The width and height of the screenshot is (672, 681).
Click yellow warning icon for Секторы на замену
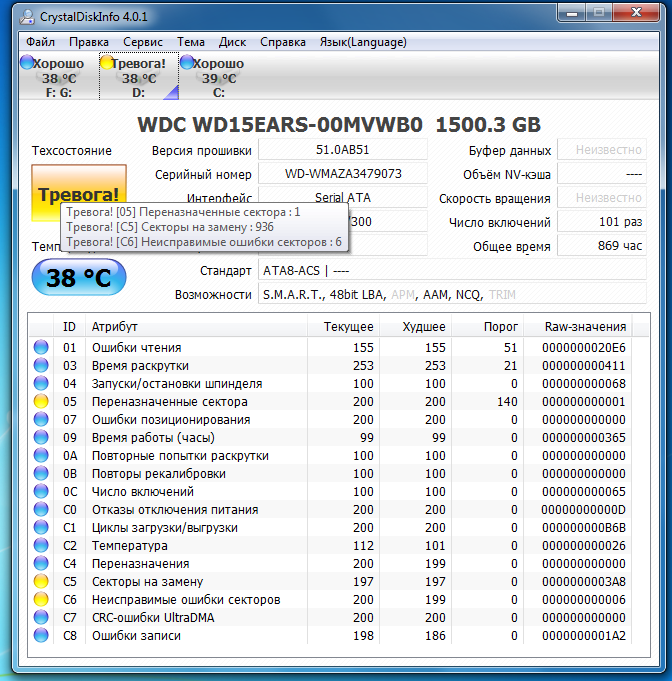(x=41, y=581)
